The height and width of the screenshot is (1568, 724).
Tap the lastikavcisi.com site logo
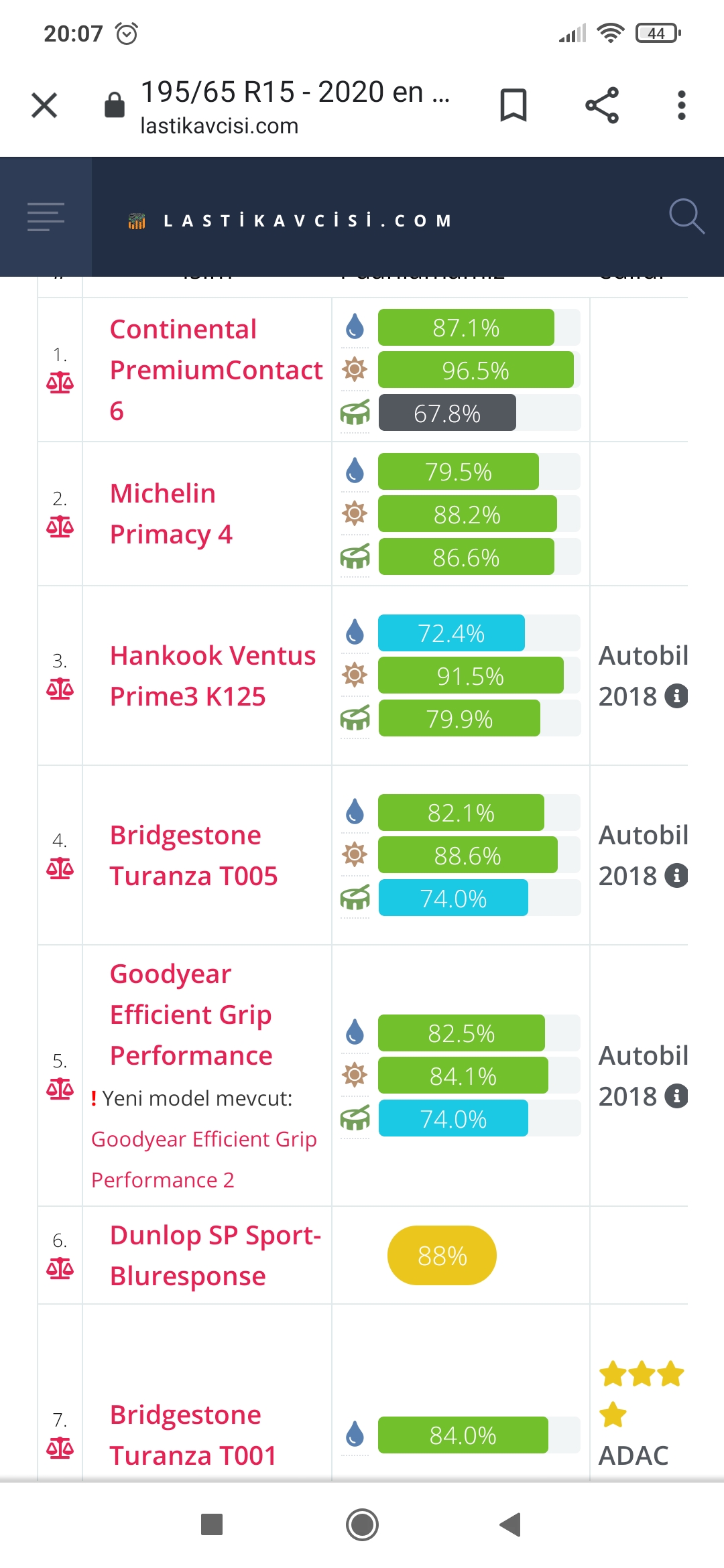[290, 220]
